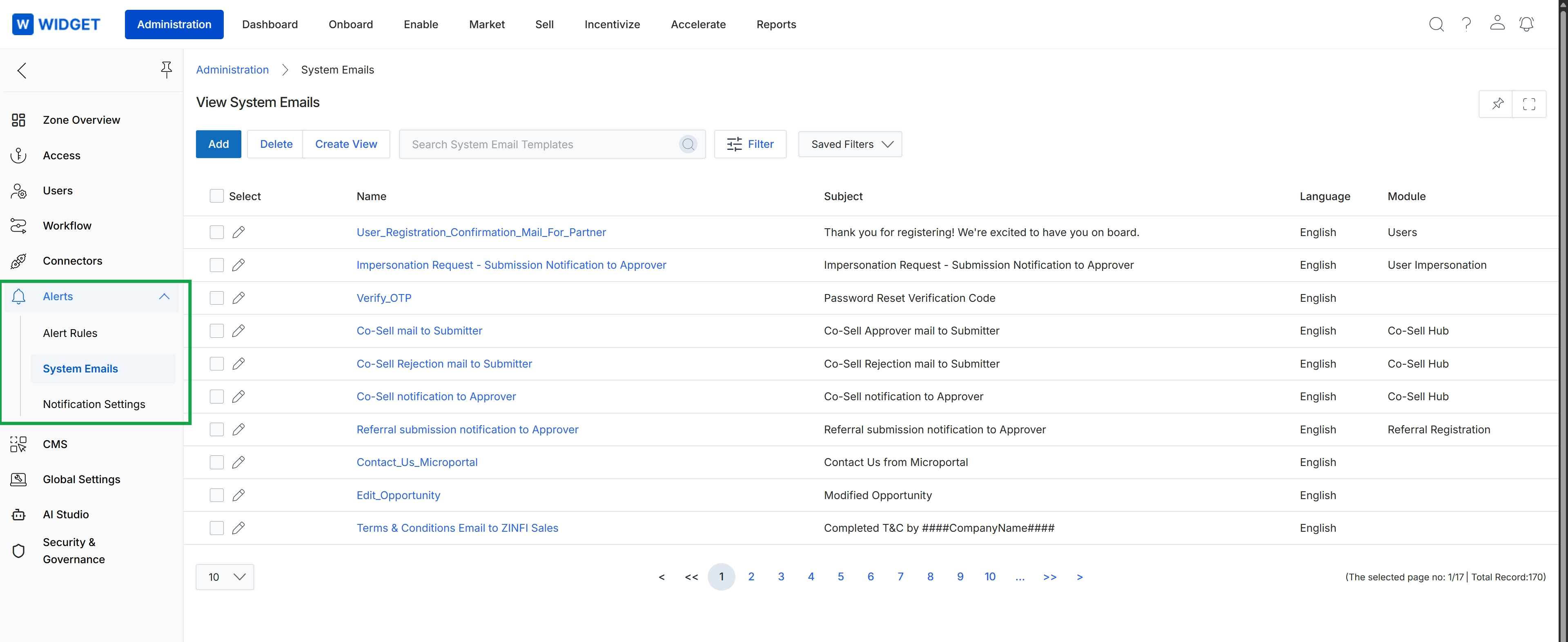Viewport: 1568px width, 642px height.
Task: Check the User_Registration_Confirmation_Mail_For_Partner row checkbox
Action: click(x=217, y=232)
